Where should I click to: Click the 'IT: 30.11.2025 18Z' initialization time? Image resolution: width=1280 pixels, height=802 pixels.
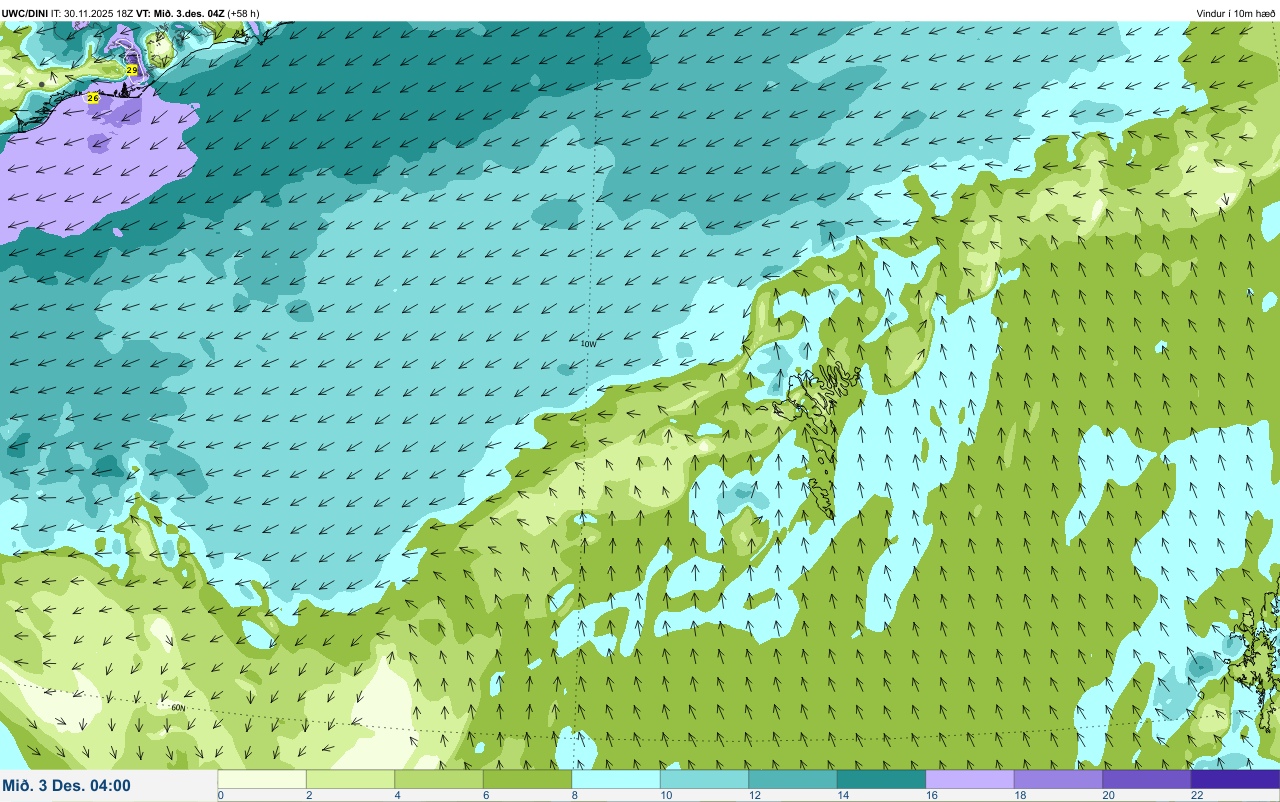coord(93,13)
